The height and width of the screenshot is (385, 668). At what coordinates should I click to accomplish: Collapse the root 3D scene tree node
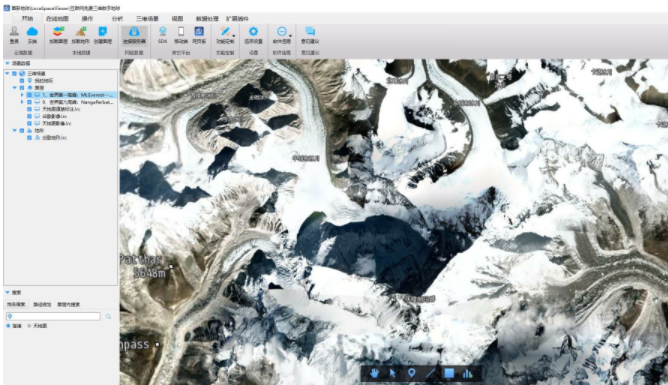[x=7, y=74]
